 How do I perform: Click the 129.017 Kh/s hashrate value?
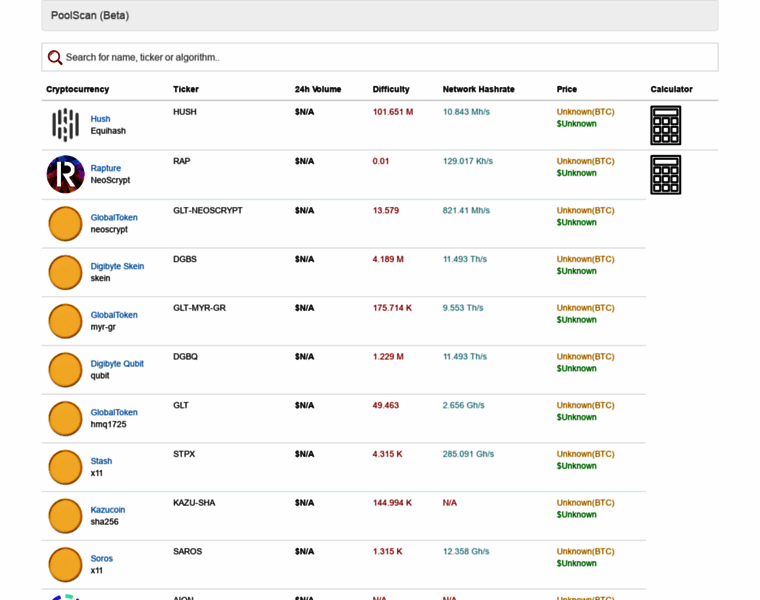coord(468,161)
